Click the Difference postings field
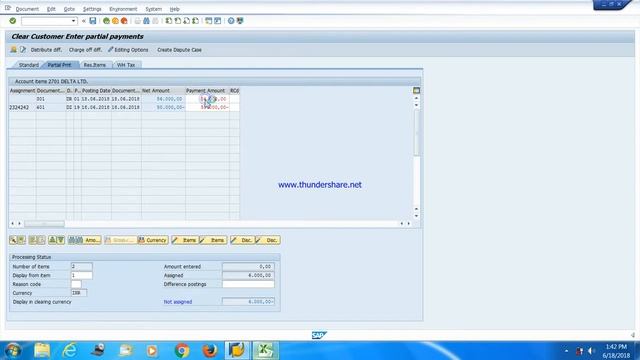This screenshot has width=640, height=360. 248,284
